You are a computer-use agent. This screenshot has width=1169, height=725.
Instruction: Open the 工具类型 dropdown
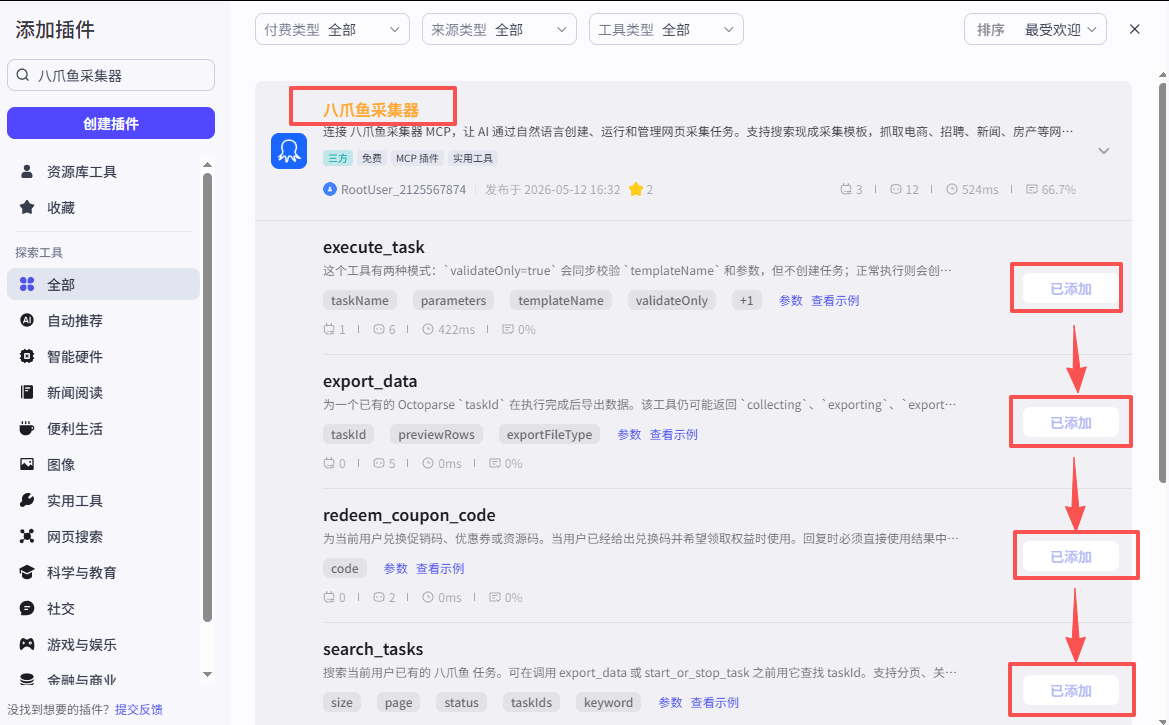[x=667, y=29]
